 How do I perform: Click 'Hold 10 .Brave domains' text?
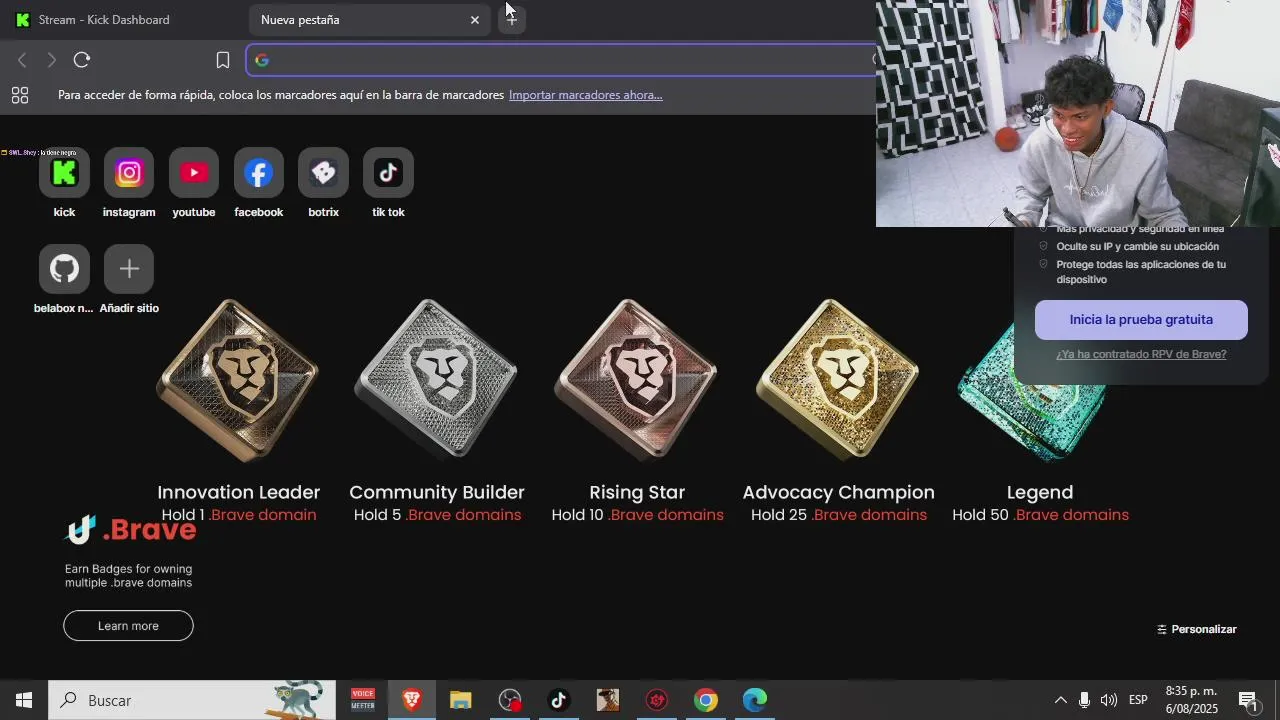point(637,515)
